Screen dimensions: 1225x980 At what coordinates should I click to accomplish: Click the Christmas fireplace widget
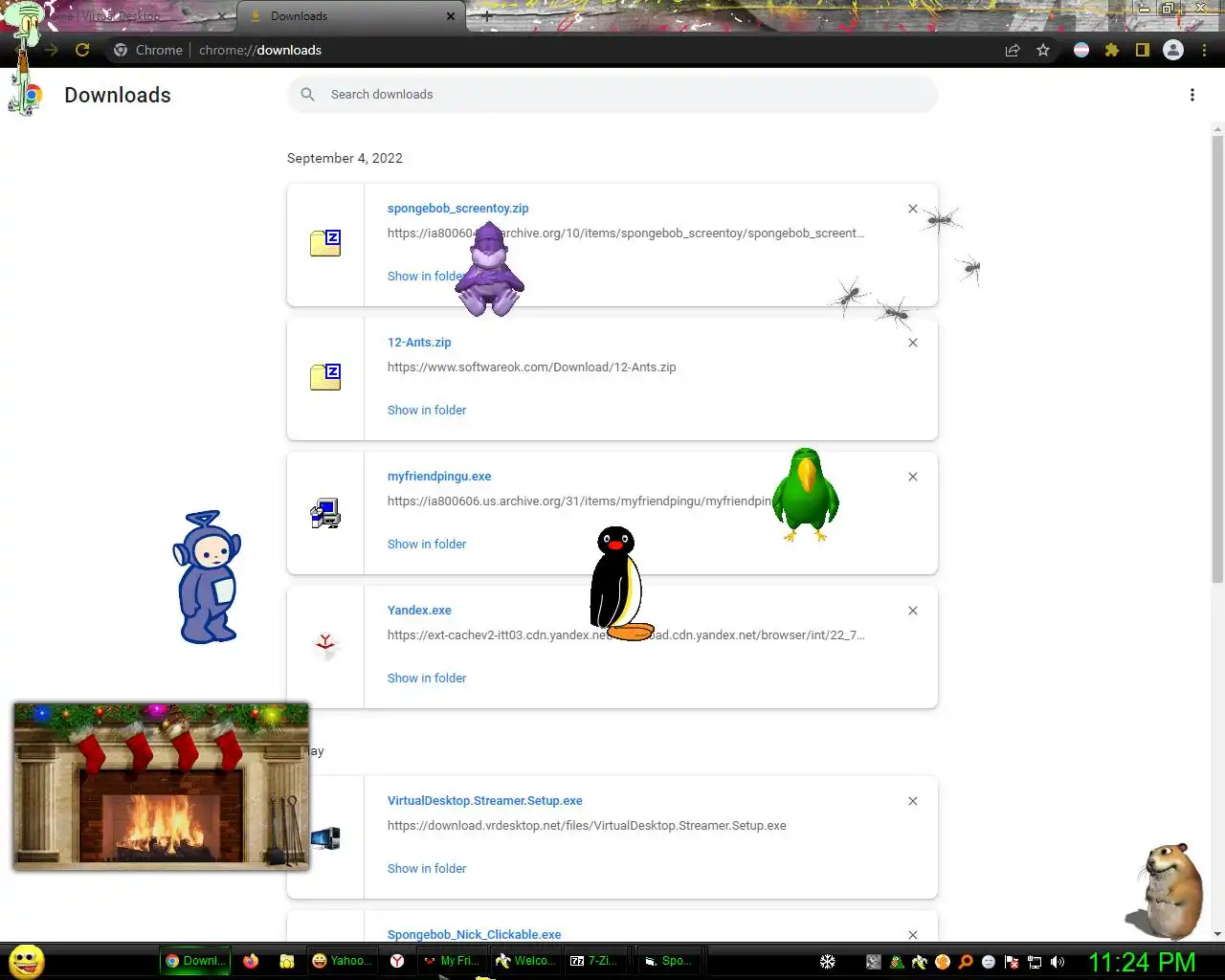tap(161, 787)
